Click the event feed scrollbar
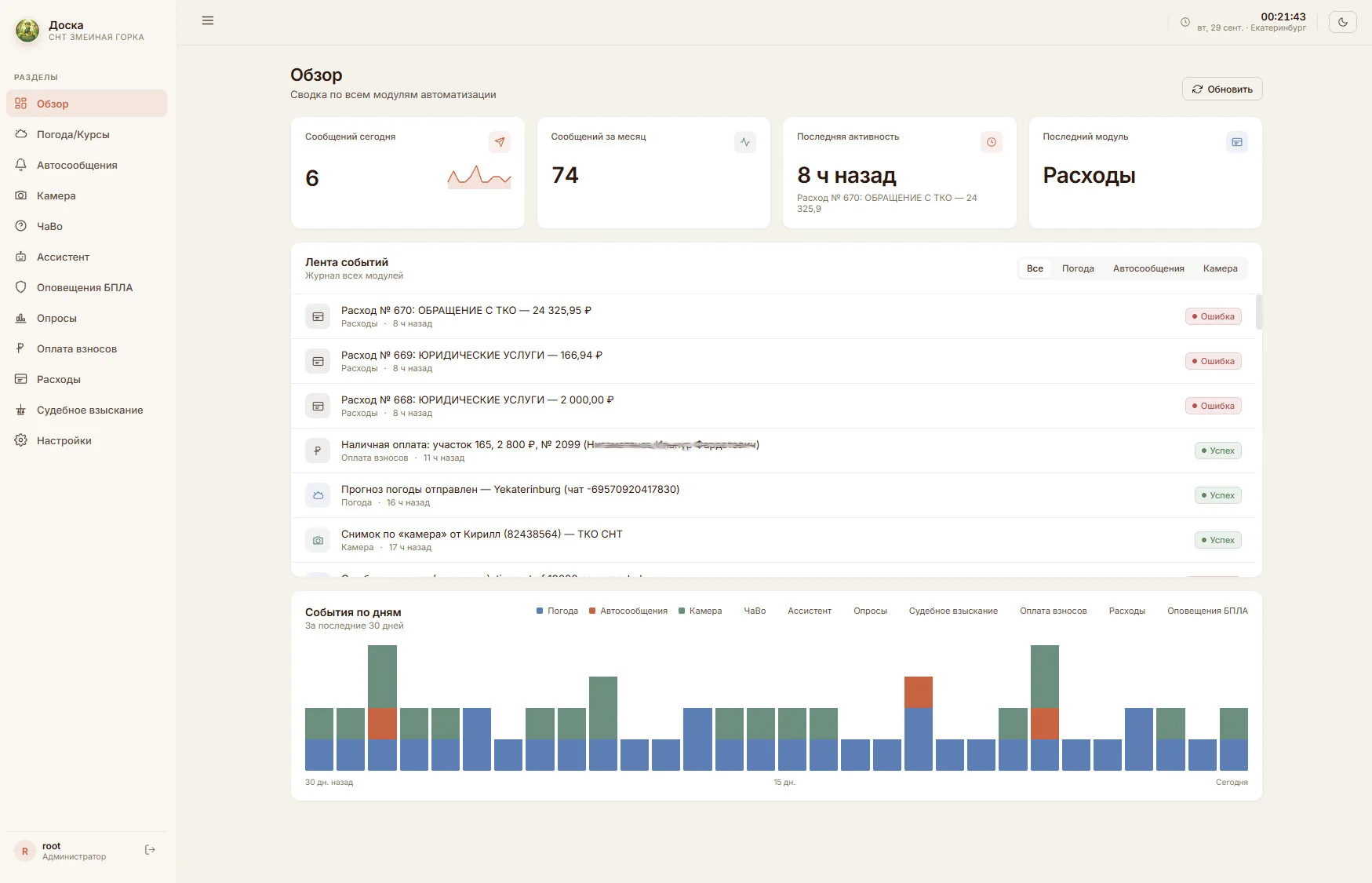The width and height of the screenshot is (1372, 883). click(1259, 312)
